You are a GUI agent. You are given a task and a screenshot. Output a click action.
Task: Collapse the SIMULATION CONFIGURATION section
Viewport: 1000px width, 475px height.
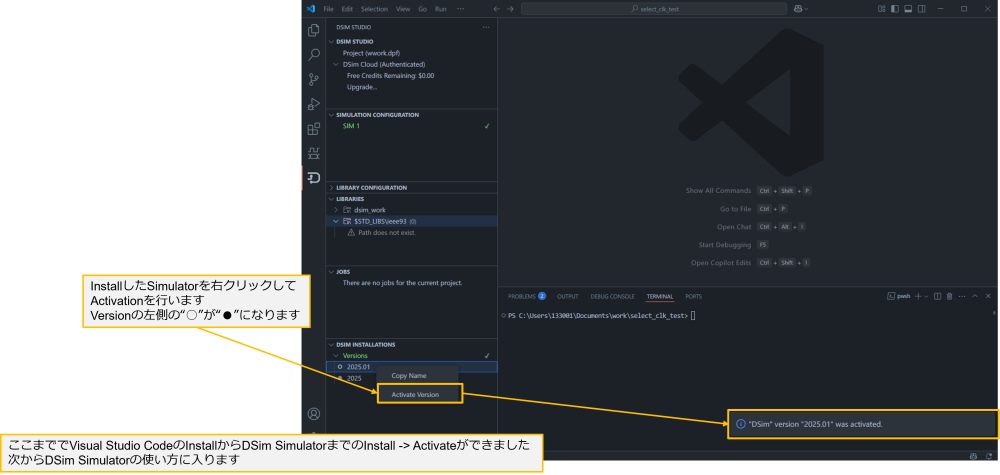(331, 115)
